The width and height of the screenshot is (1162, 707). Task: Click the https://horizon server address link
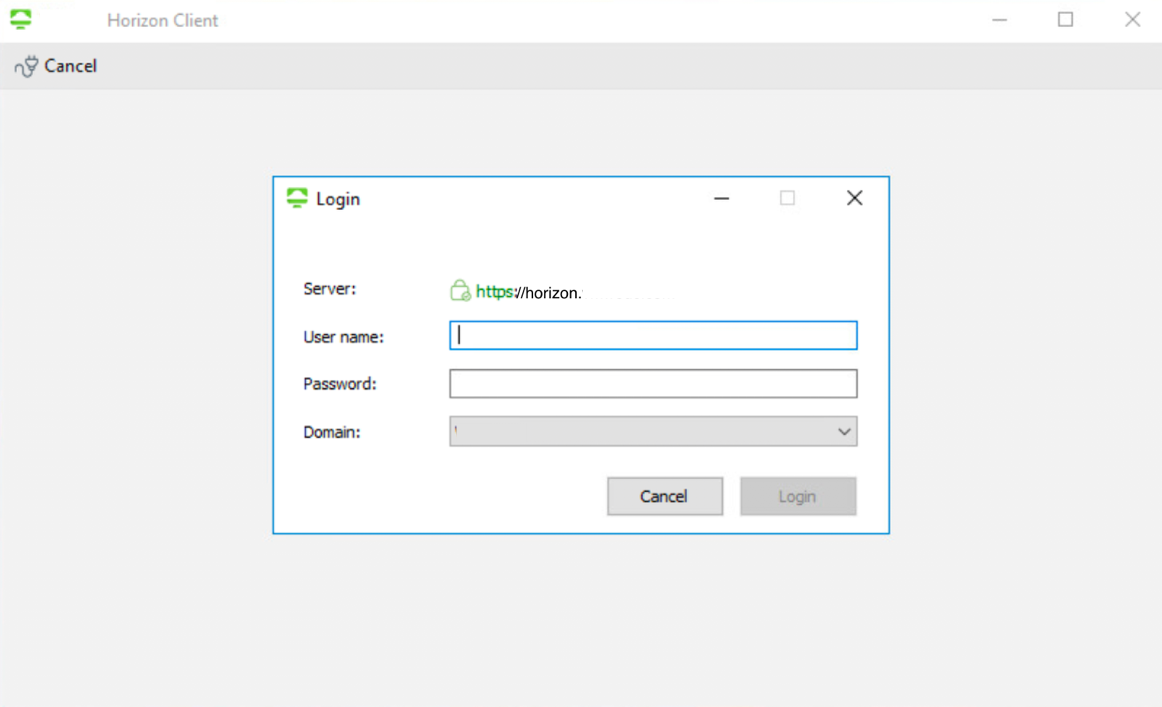point(528,291)
